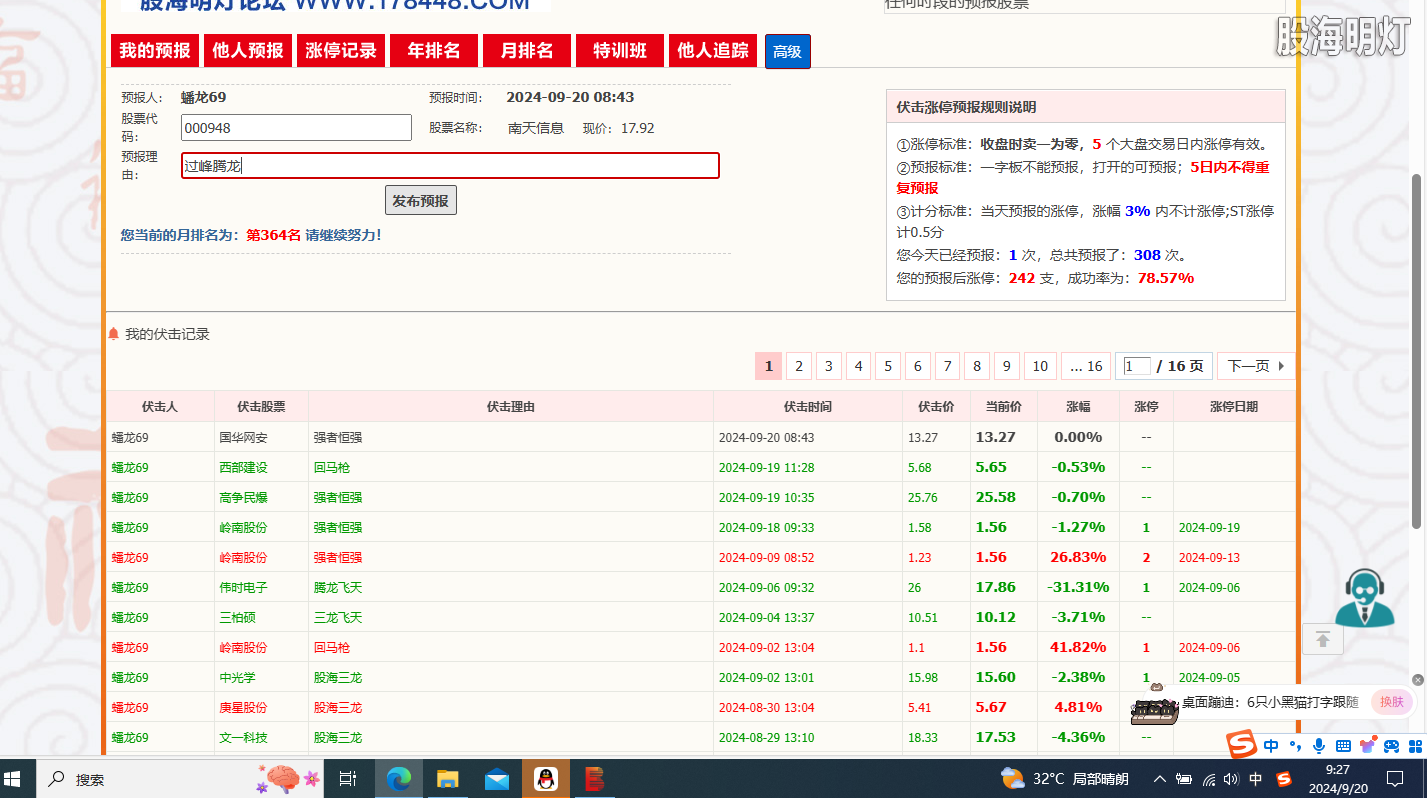Image resolution: width=1427 pixels, height=798 pixels.
Task: Toggle Chinese/English mode on the Sogou bar
Action: pyautogui.click(x=1271, y=746)
